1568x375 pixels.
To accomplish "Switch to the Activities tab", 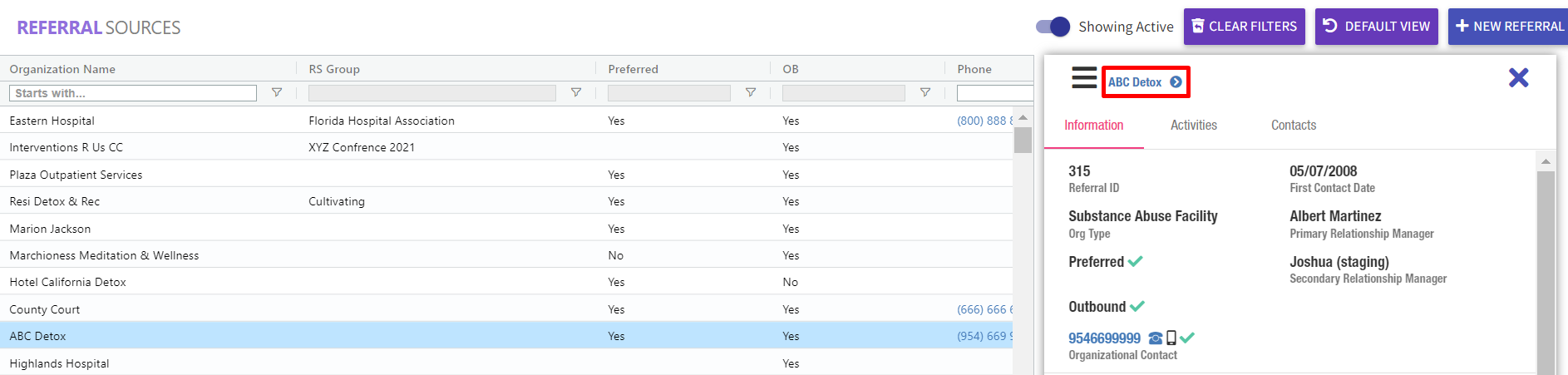I will click(1193, 126).
